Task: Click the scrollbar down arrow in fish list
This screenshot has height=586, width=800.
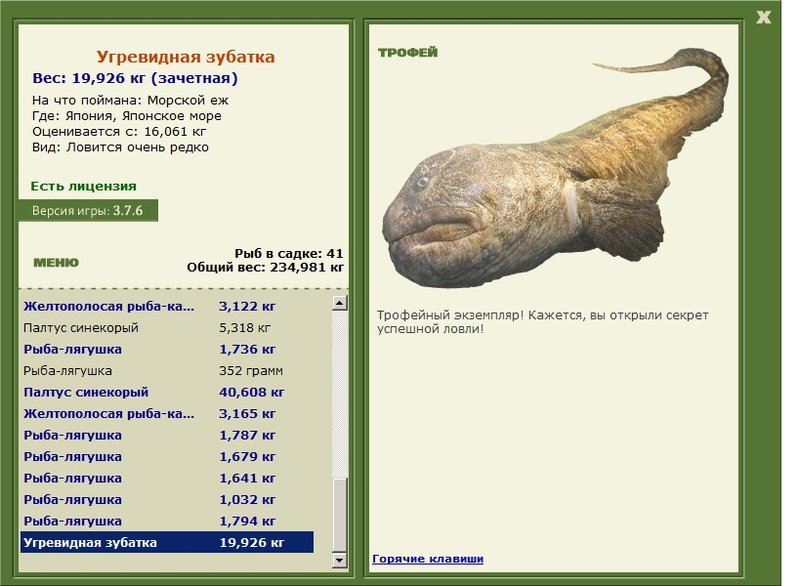Action: point(339,560)
